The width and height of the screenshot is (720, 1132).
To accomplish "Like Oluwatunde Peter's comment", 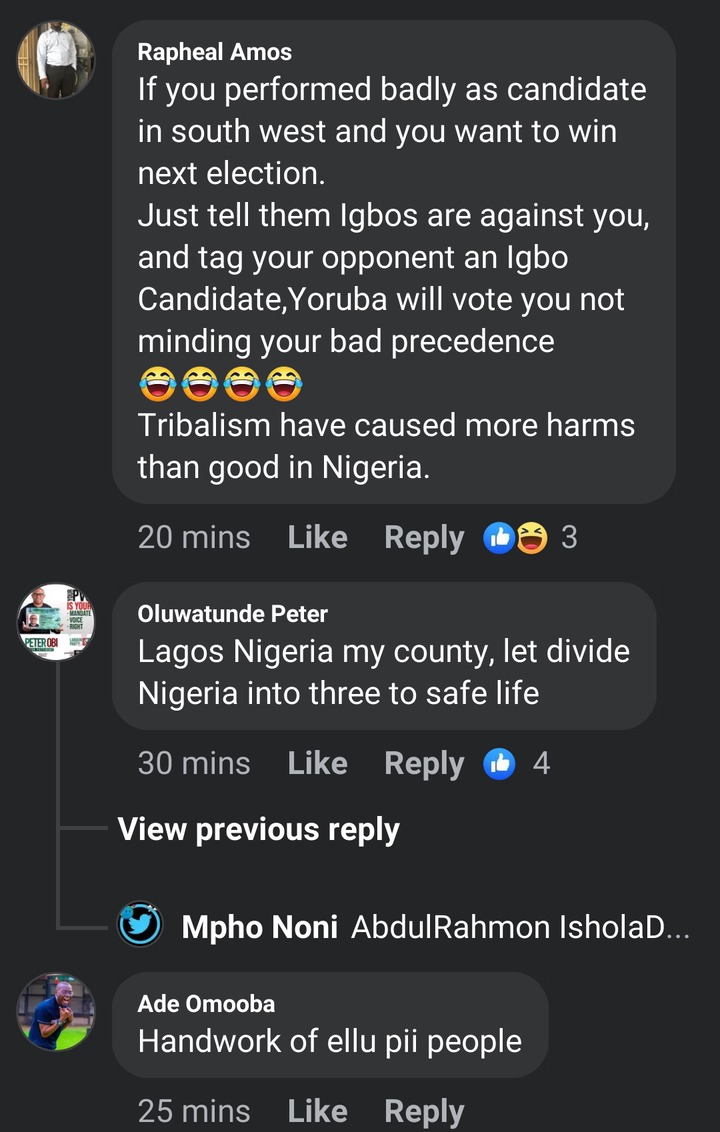I will point(317,764).
